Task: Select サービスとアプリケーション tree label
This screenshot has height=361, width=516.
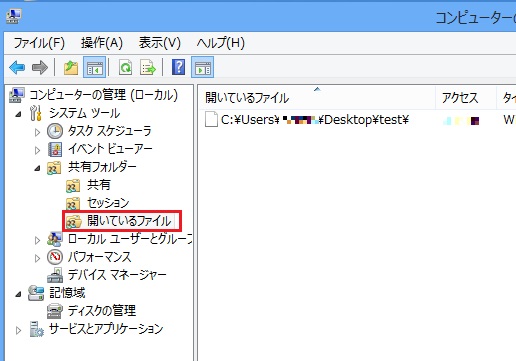Action: pos(106,329)
